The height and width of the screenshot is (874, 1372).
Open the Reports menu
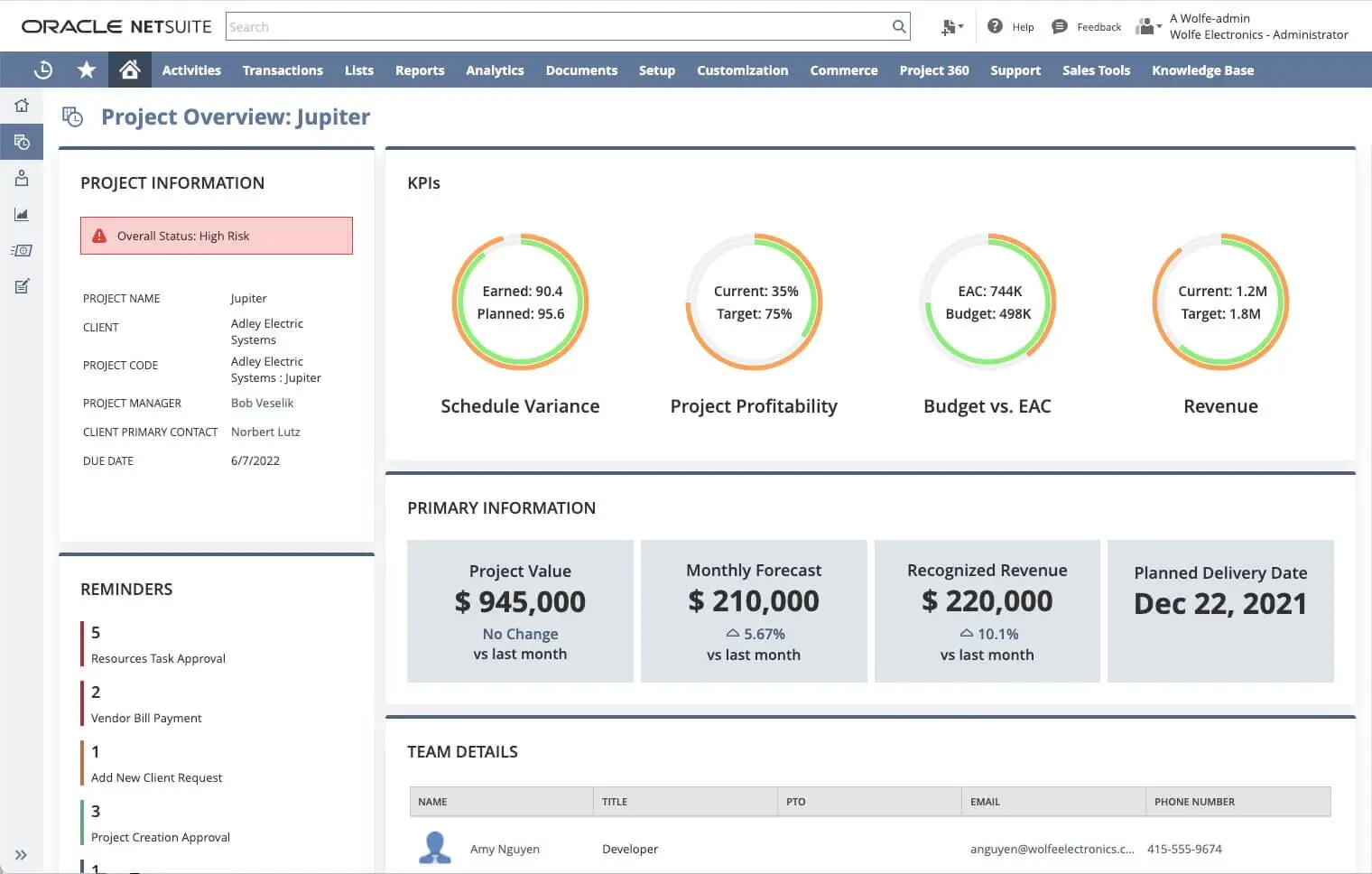coord(420,70)
